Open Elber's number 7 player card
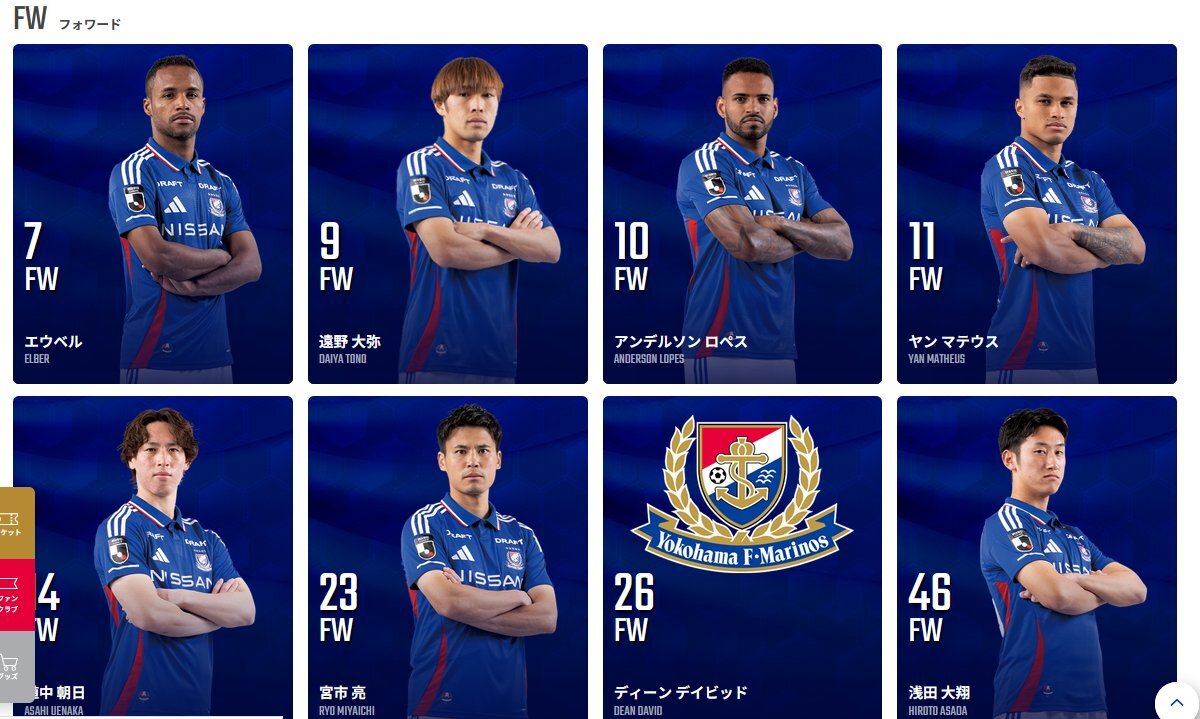The image size is (1200, 719). [153, 214]
